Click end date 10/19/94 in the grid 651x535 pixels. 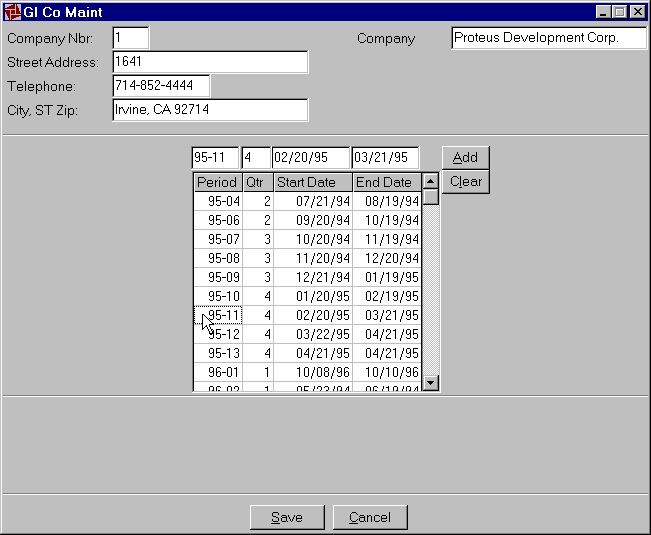pyautogui.click(x=387, y=220)
